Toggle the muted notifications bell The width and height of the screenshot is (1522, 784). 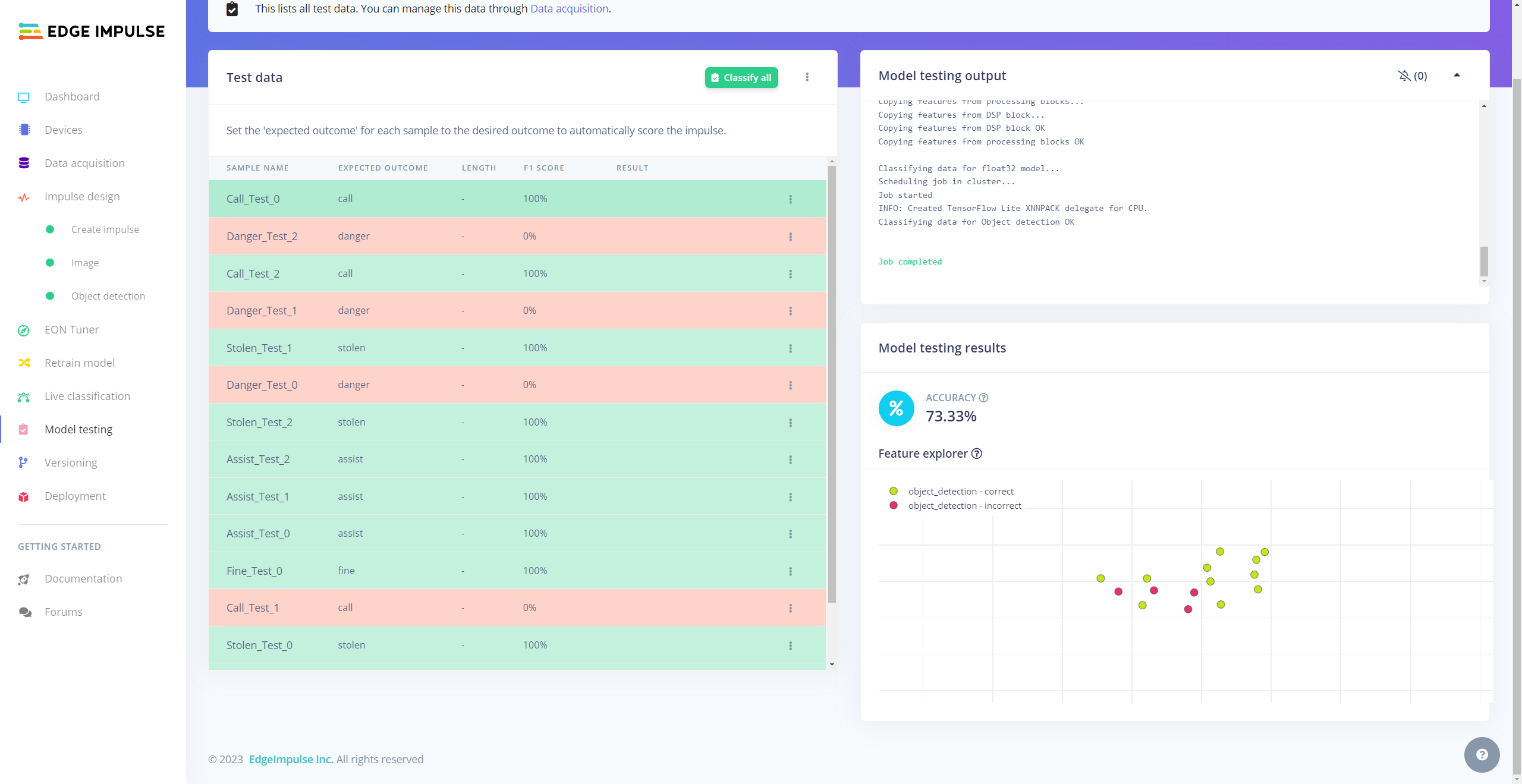click(x=1404, y=75)
